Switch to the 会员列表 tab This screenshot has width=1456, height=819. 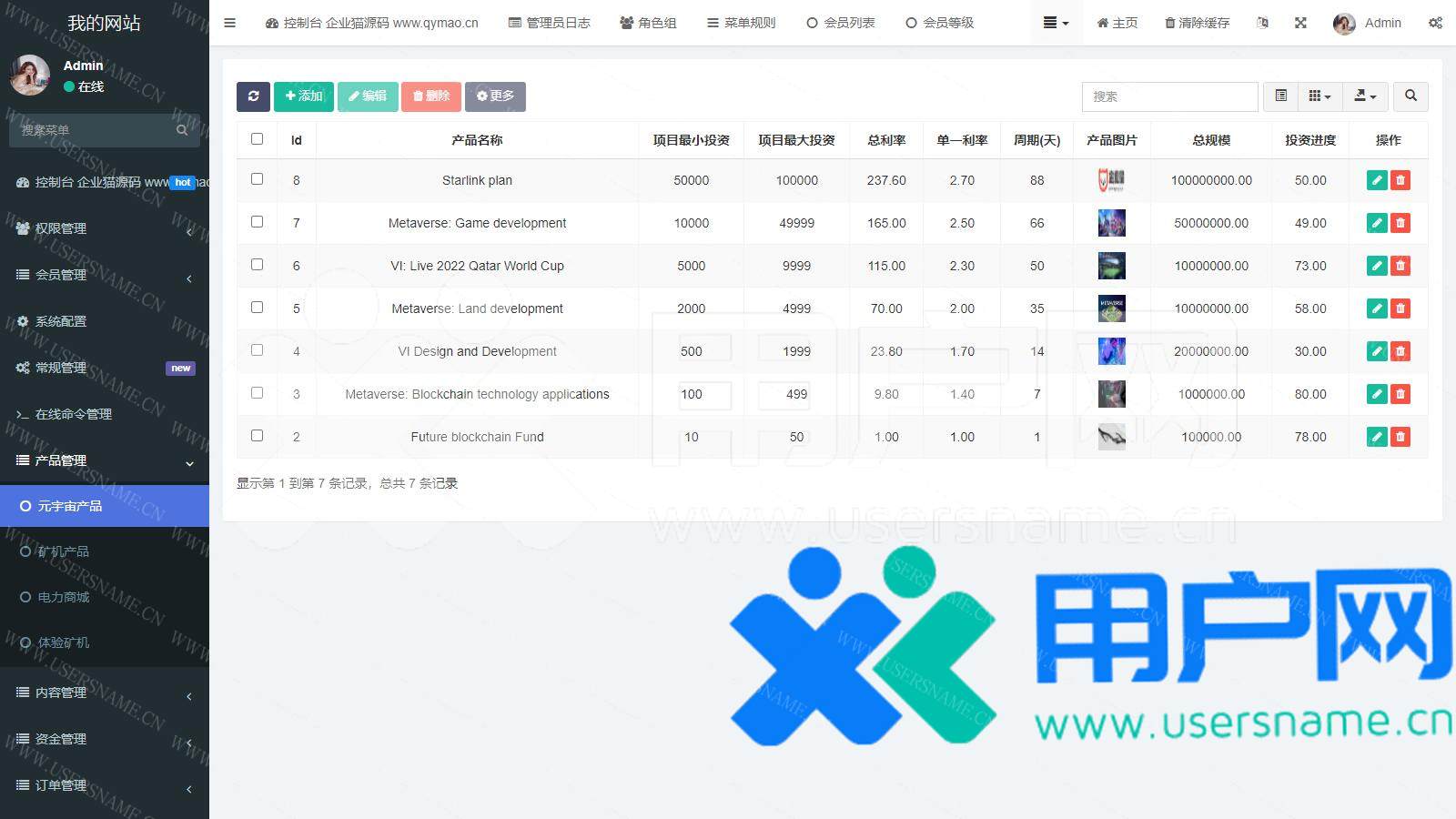840,23
